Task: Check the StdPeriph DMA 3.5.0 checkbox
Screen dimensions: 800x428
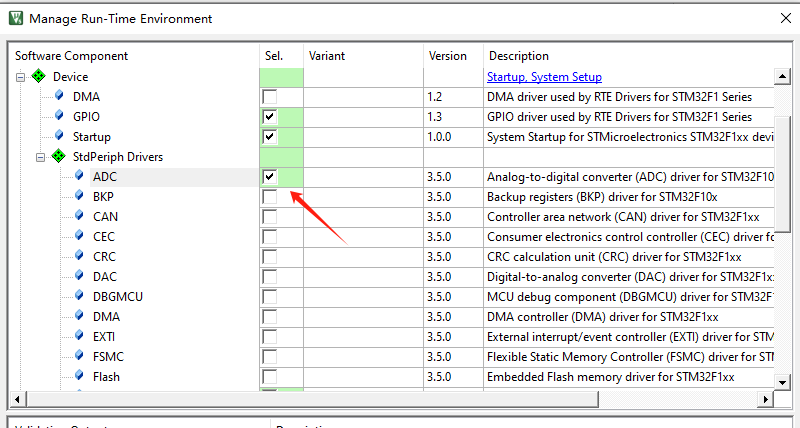Action: click(x=269, y=317)
